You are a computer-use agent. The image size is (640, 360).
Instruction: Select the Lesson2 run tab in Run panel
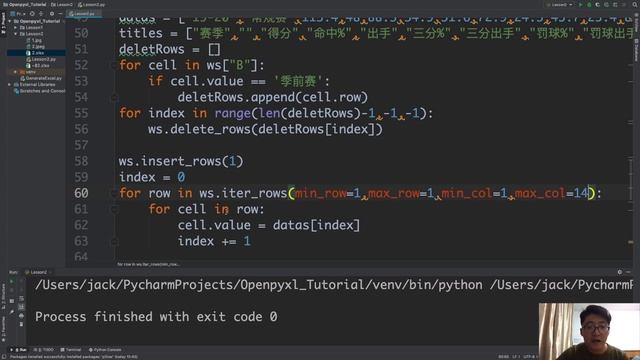tap(36, 272)
